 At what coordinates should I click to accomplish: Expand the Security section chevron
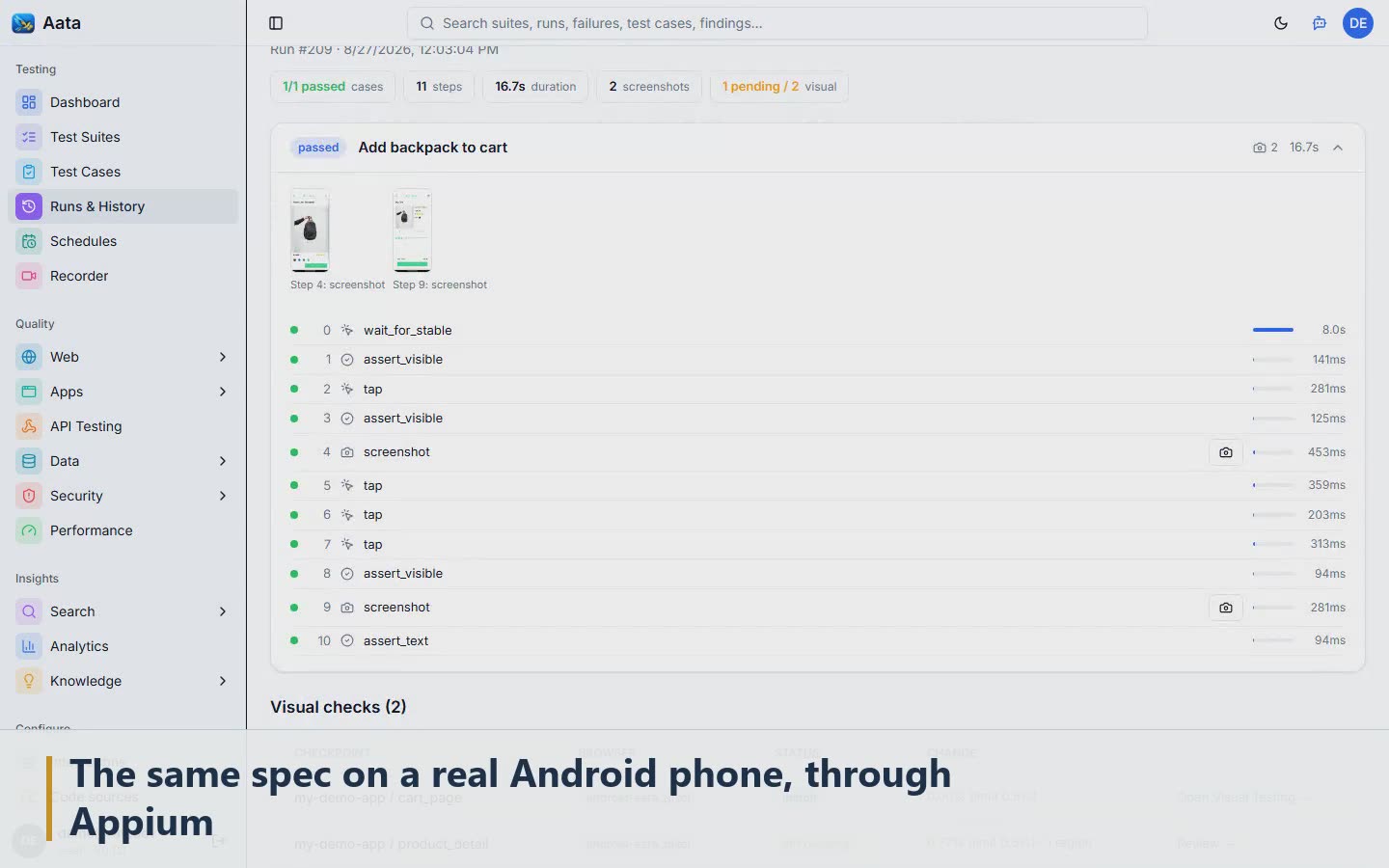click(223, 496)
